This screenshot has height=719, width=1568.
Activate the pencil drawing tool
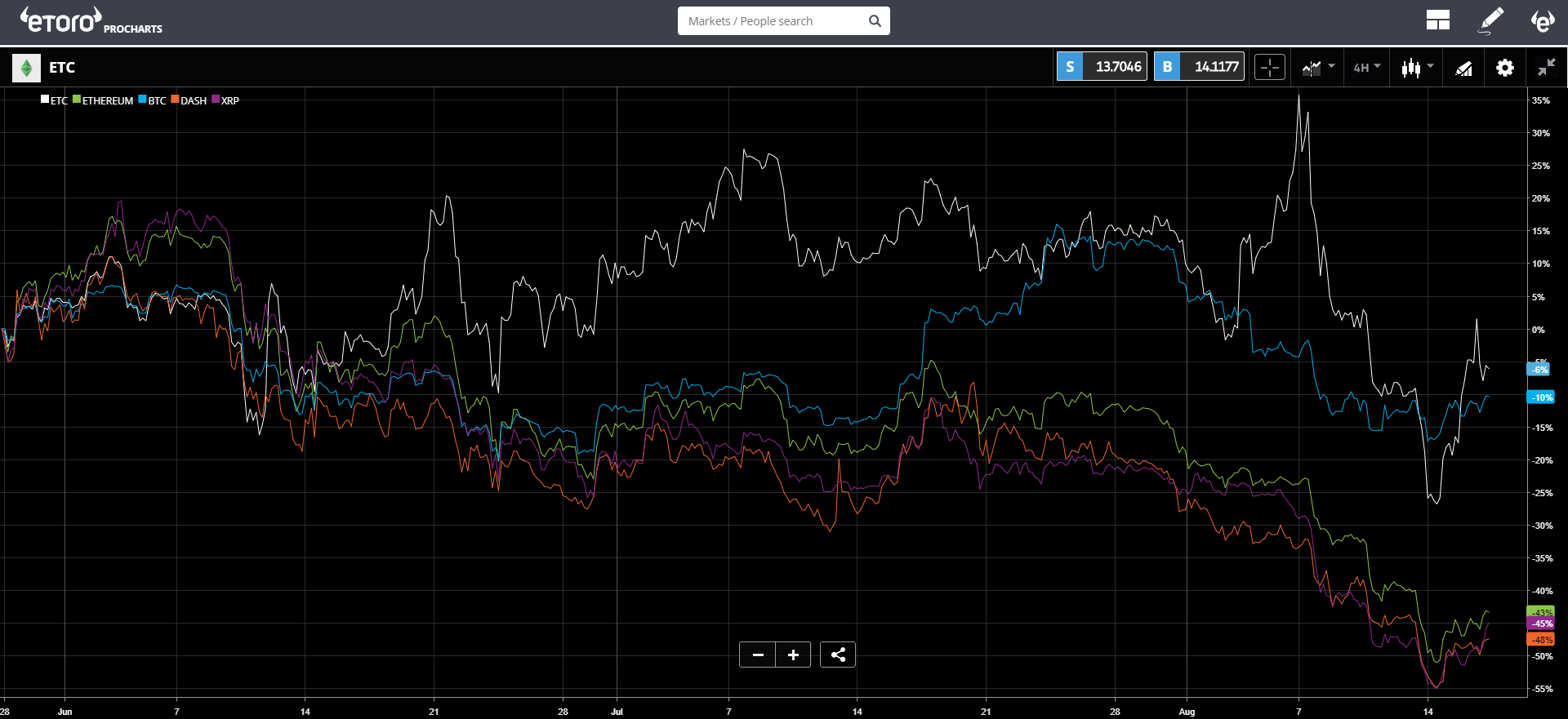click(x=1491, y=20)
